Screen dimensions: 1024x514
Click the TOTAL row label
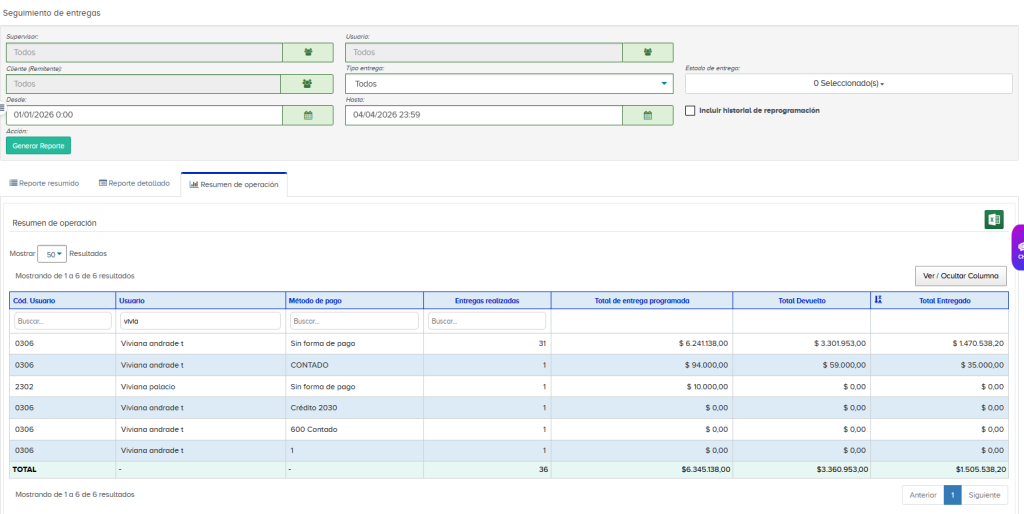[x=25, y=470]
